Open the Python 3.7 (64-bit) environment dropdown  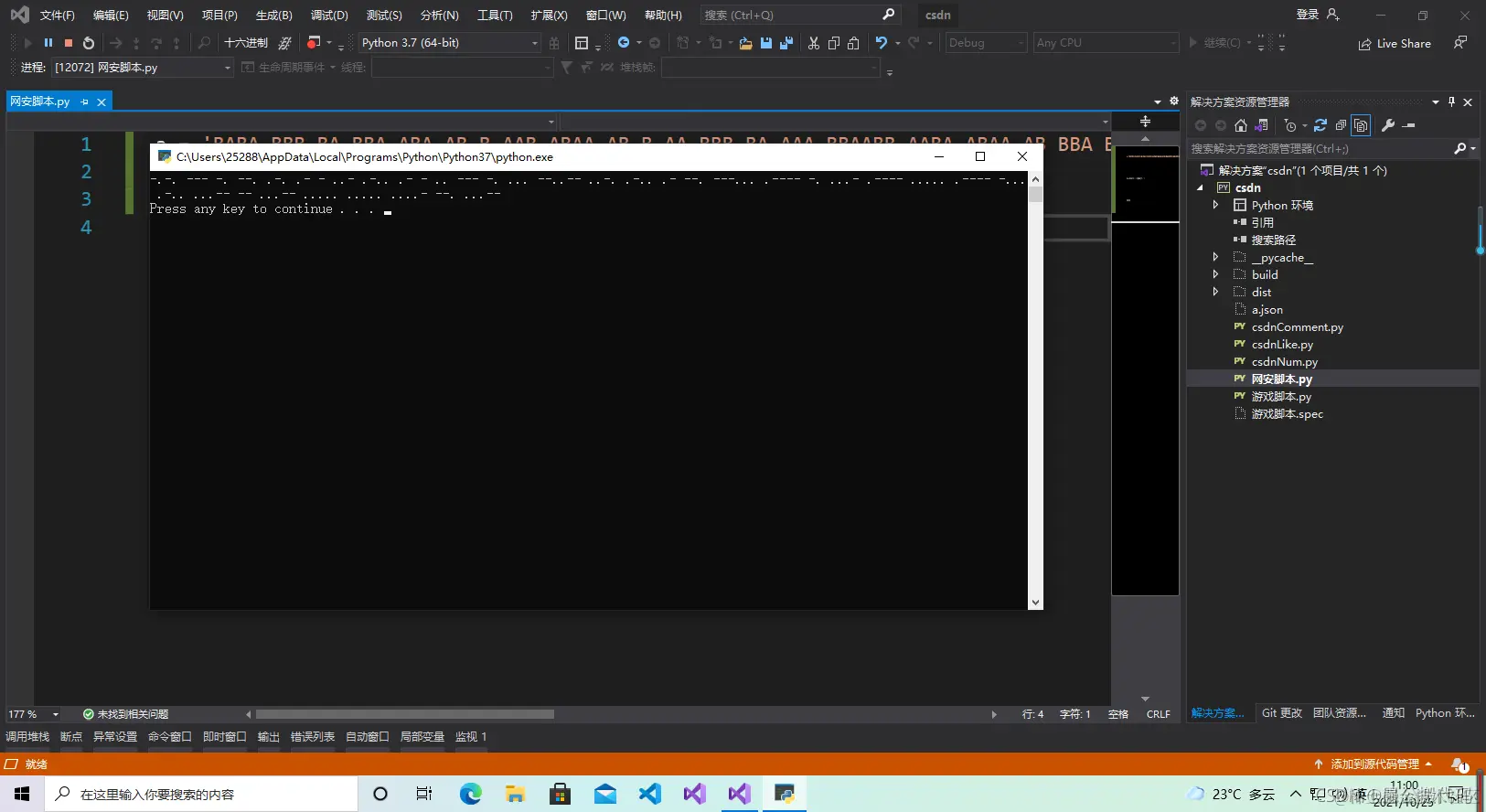click(449, 43)
